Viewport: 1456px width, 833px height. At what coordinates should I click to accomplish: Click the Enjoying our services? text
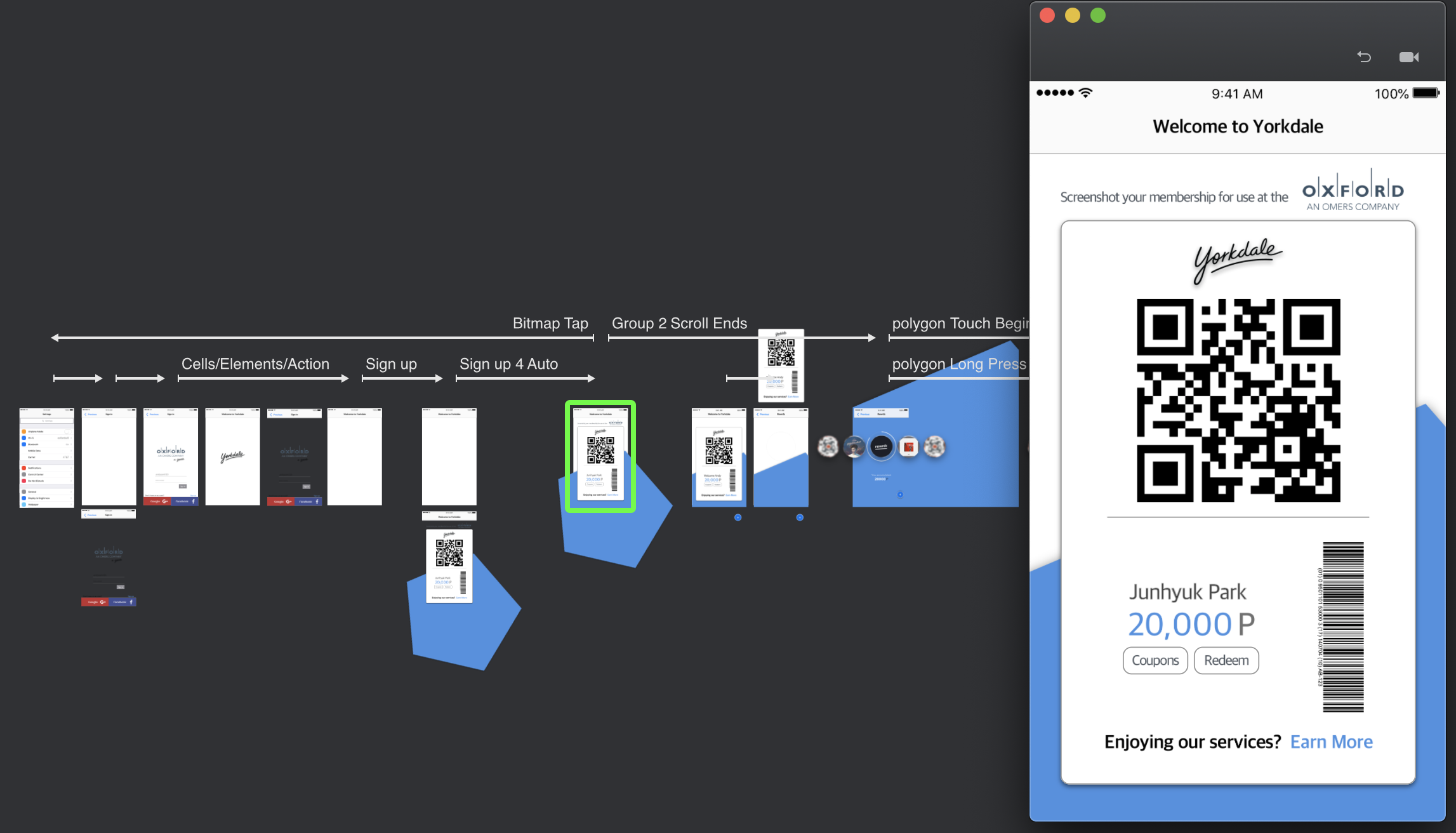point(1193,742)
